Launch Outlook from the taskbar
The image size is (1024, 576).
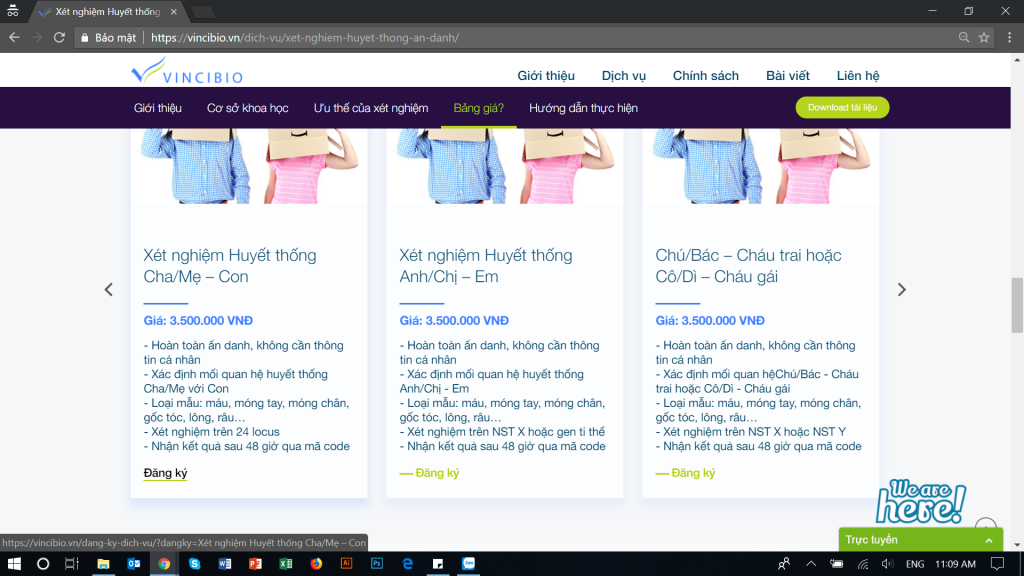pos(134,564)
